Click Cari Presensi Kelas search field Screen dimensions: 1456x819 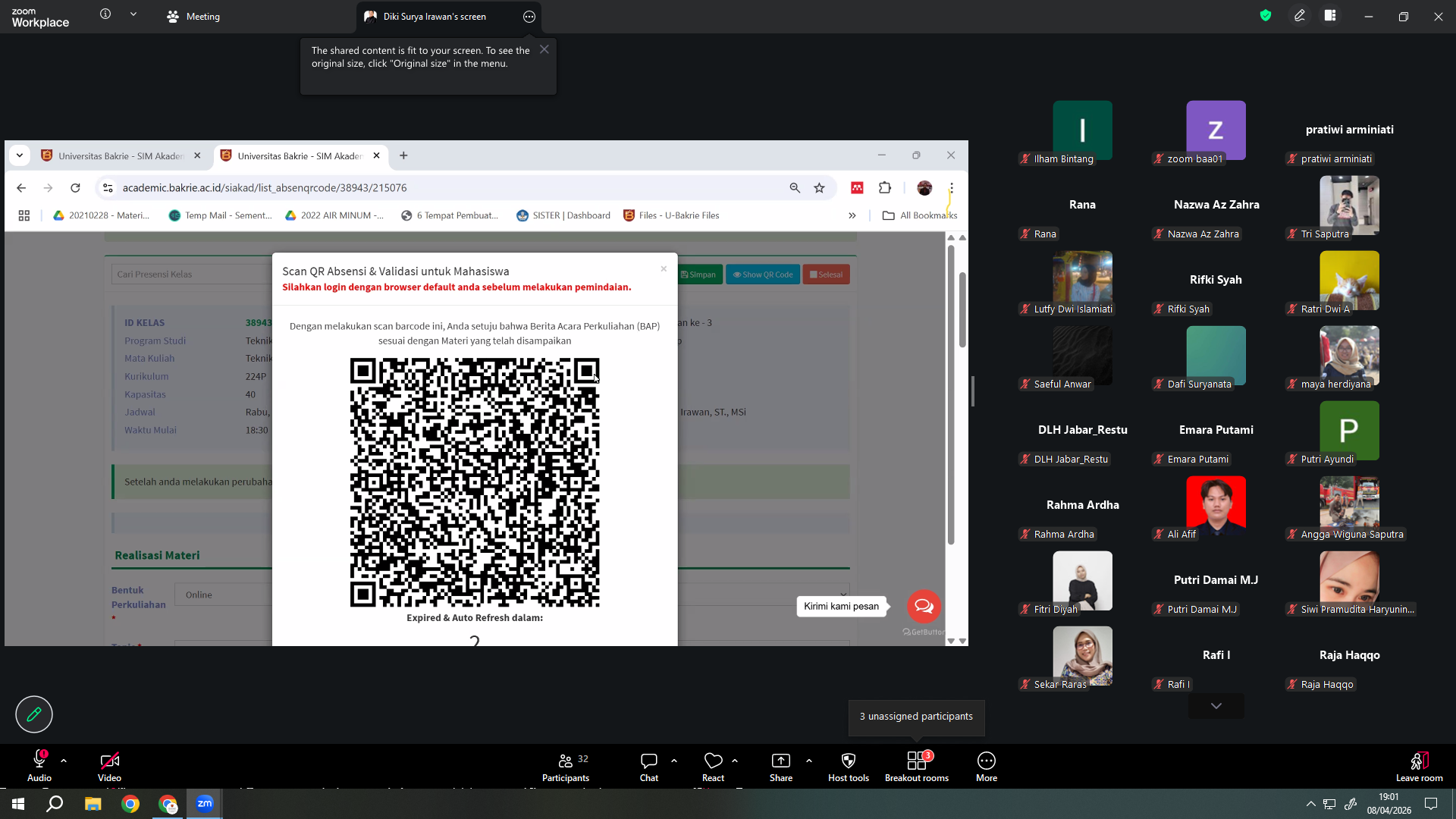point(193,275)
